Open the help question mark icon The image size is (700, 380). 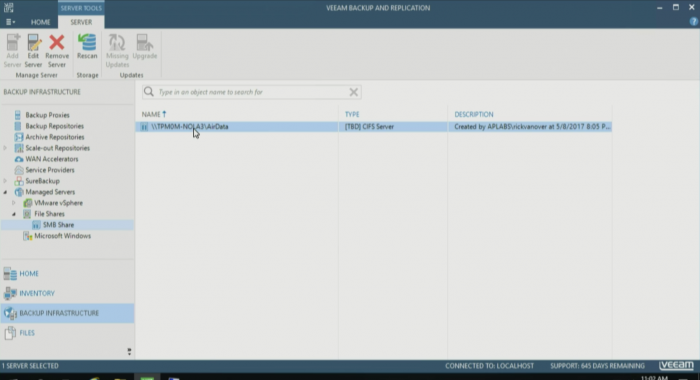693,21
